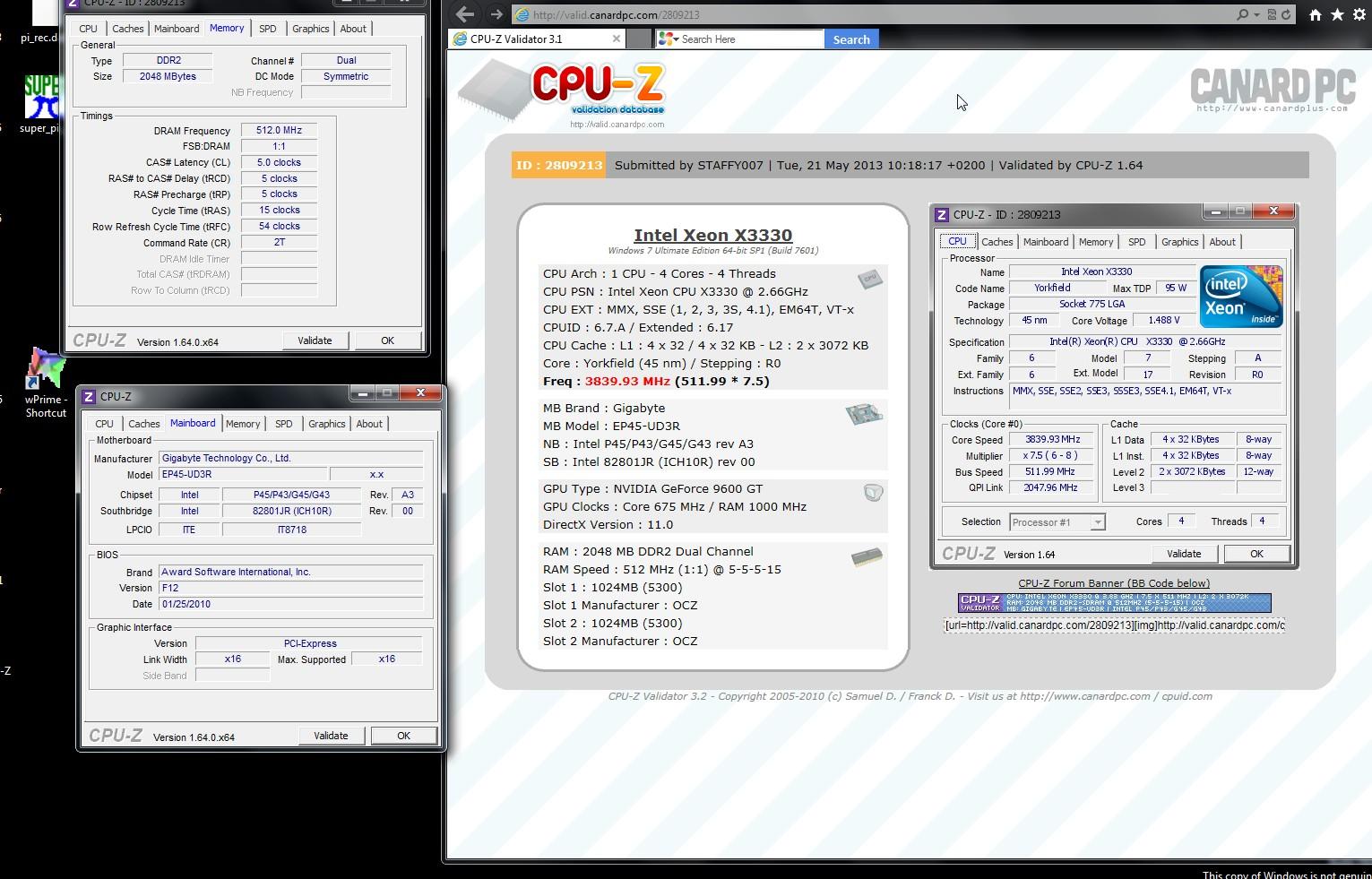
Task: Select SPD tab in Memory window
Action: pos(268,29)
